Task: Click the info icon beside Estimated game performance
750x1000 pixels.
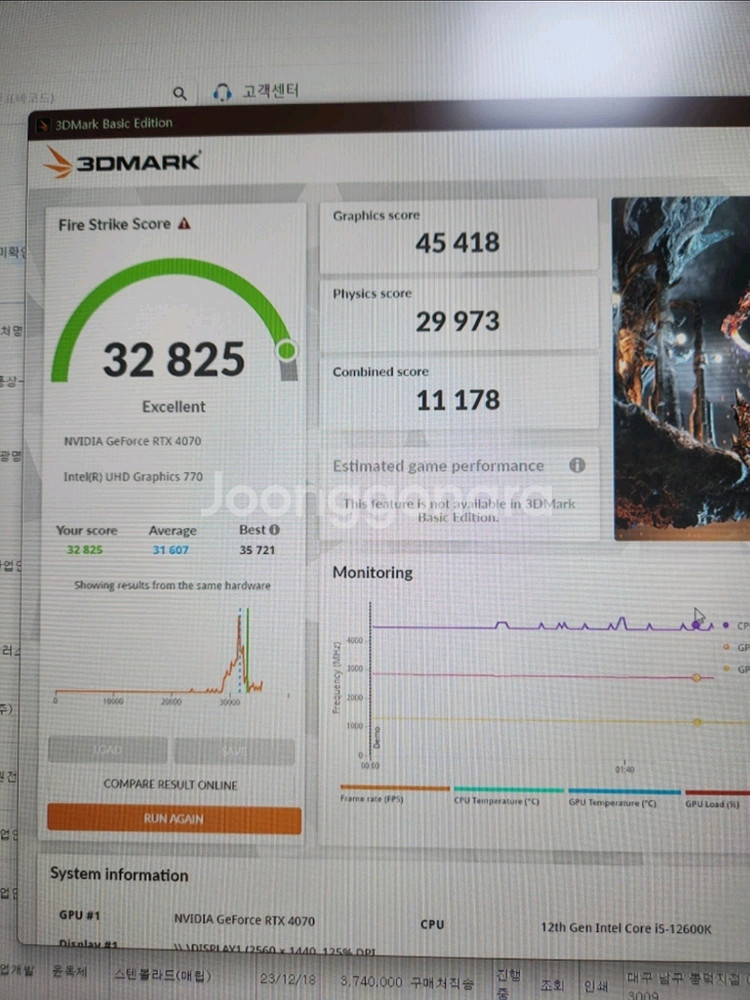Action: click(577, 465)
